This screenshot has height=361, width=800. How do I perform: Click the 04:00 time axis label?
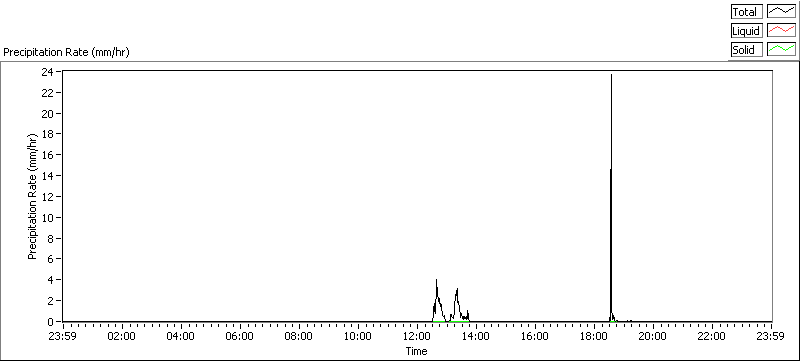[181, 337]
